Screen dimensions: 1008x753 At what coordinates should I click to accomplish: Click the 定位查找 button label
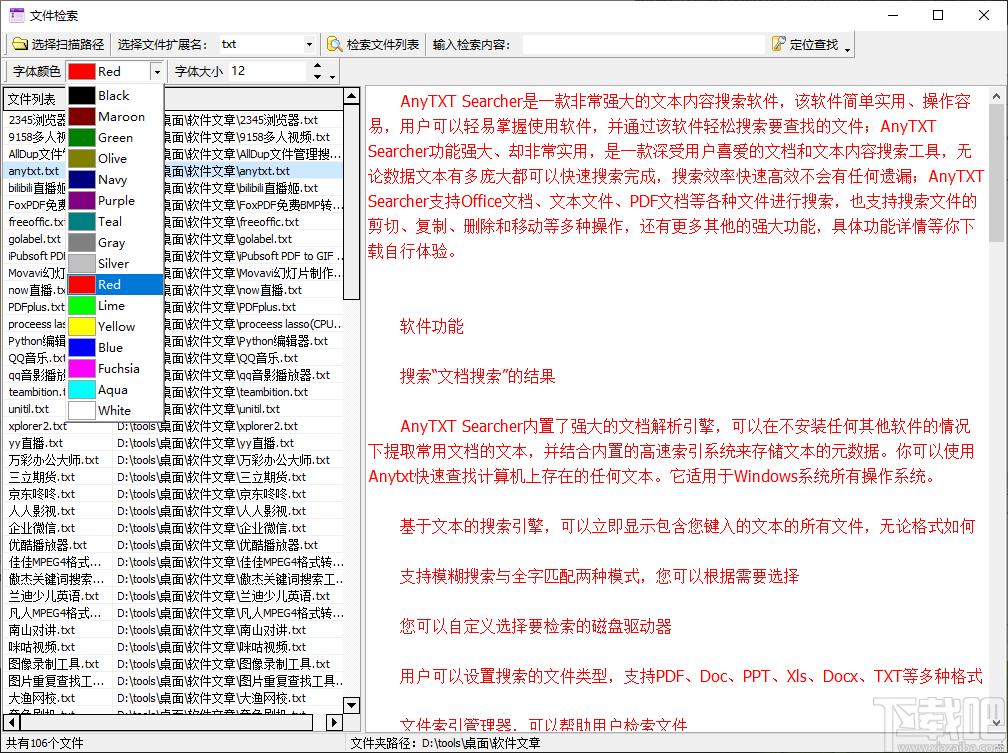[814, 44]
